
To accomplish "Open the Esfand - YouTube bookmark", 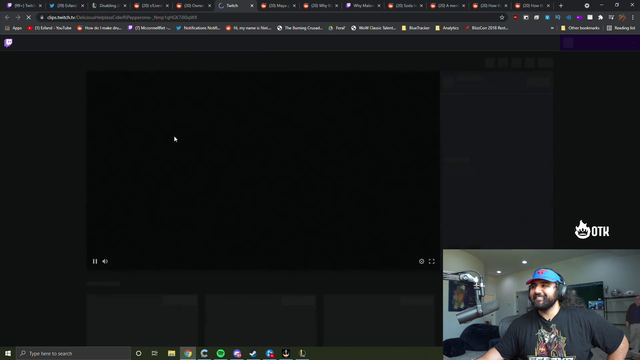I will (49, 28).
